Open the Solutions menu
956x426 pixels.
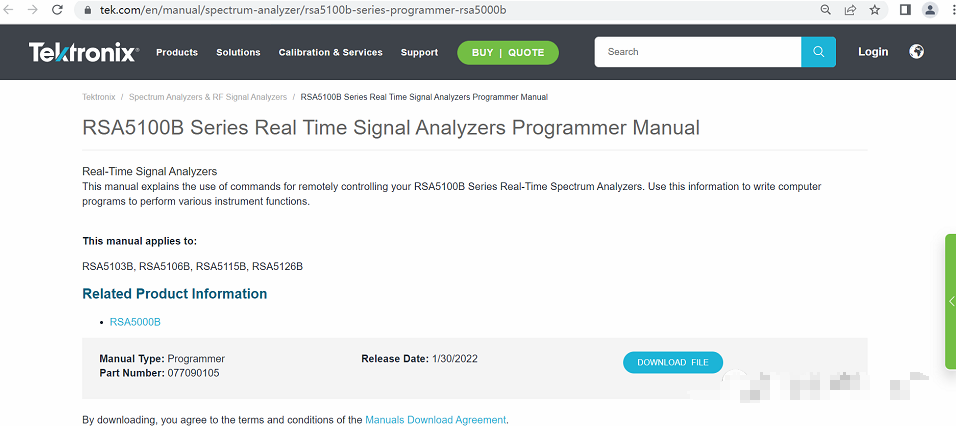click(x=238, y=52)
